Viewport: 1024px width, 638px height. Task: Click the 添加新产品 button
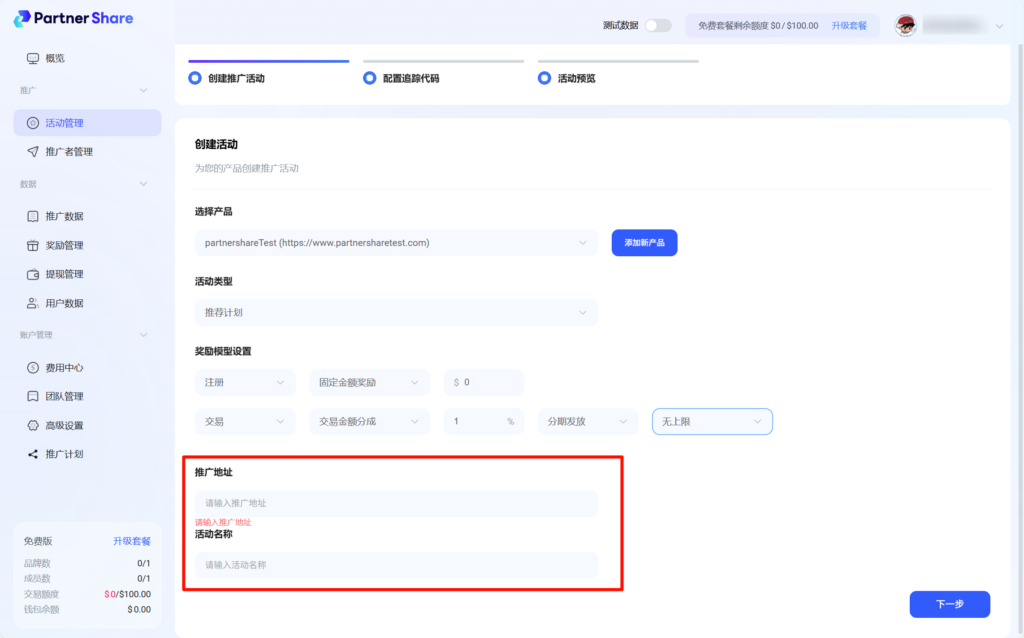tap(644, 243)
